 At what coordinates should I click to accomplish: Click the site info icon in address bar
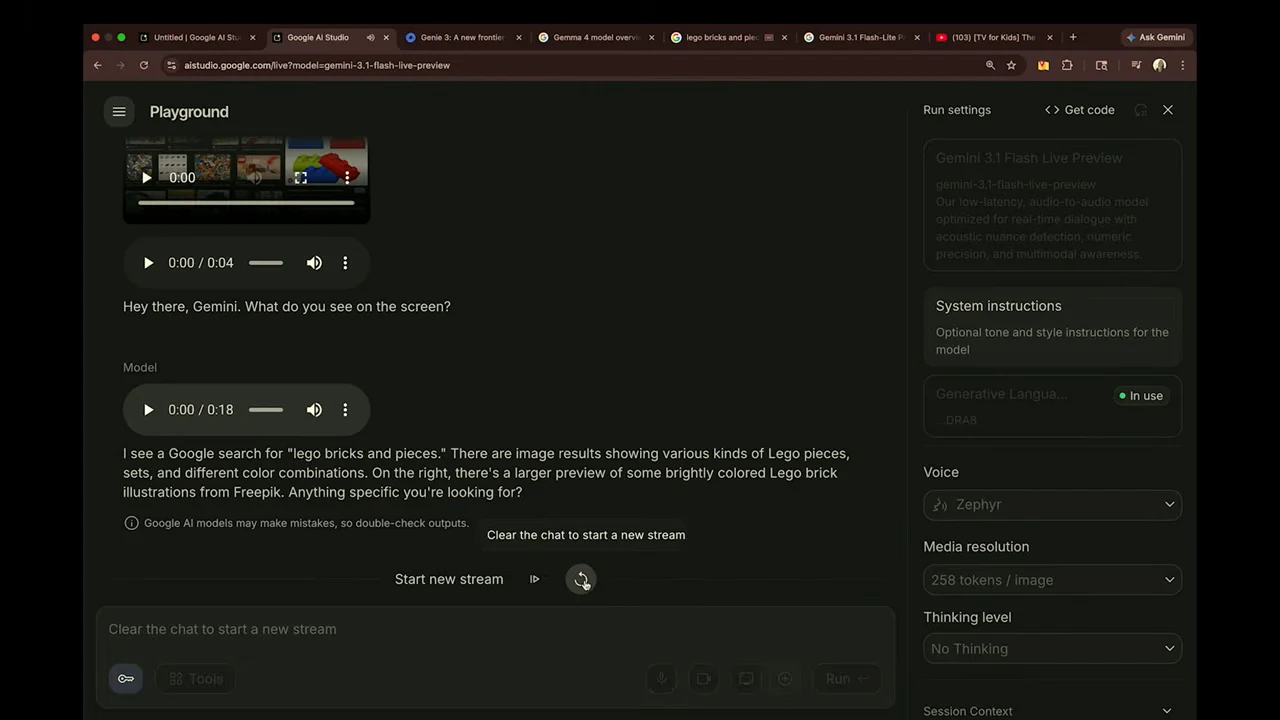[171, 65]
